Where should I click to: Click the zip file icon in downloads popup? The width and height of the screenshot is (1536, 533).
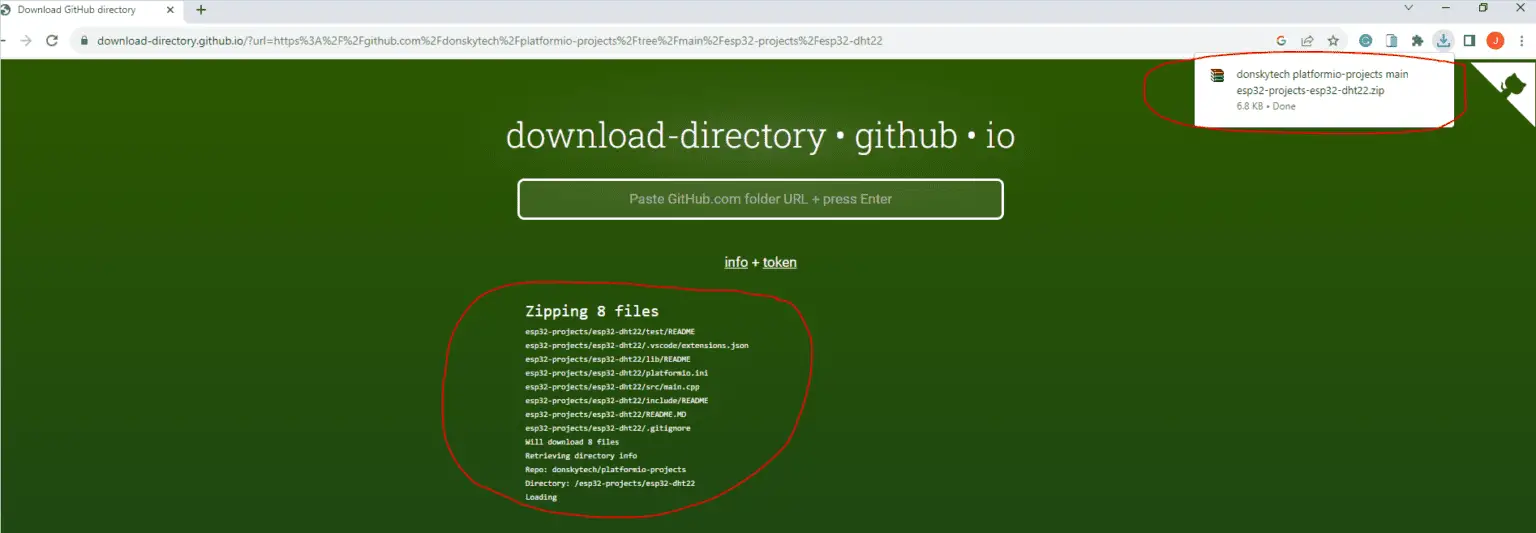click(1217, 75)
